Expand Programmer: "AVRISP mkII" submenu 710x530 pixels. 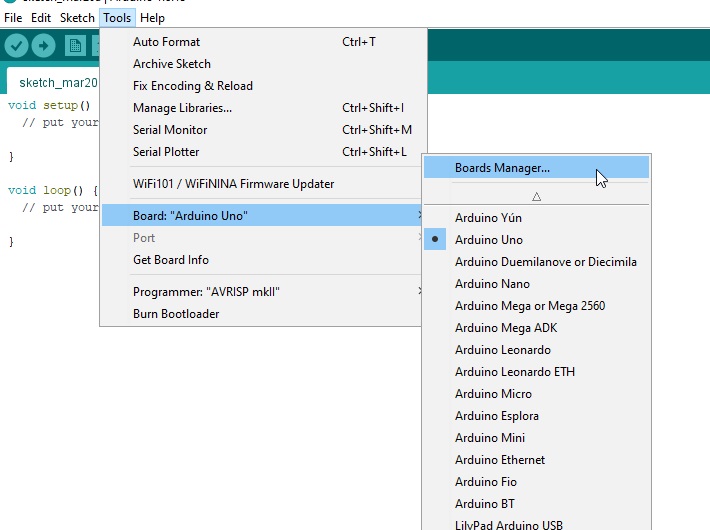262,291
